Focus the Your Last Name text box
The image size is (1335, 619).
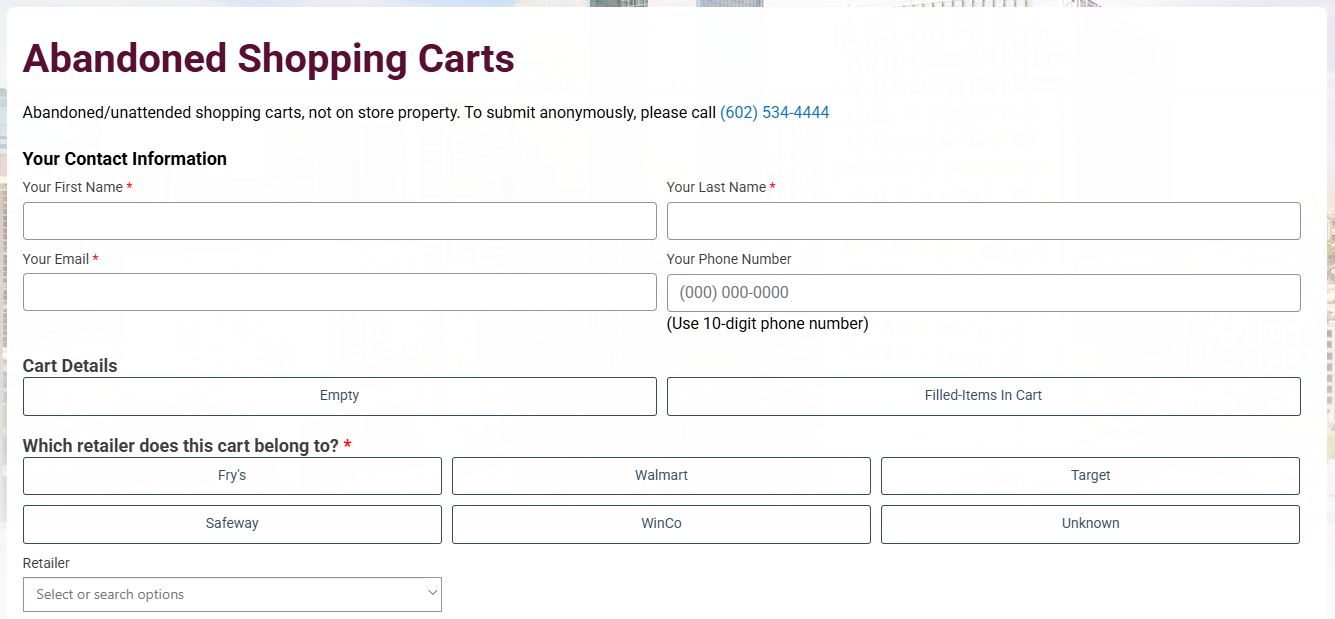click(983, 221)
